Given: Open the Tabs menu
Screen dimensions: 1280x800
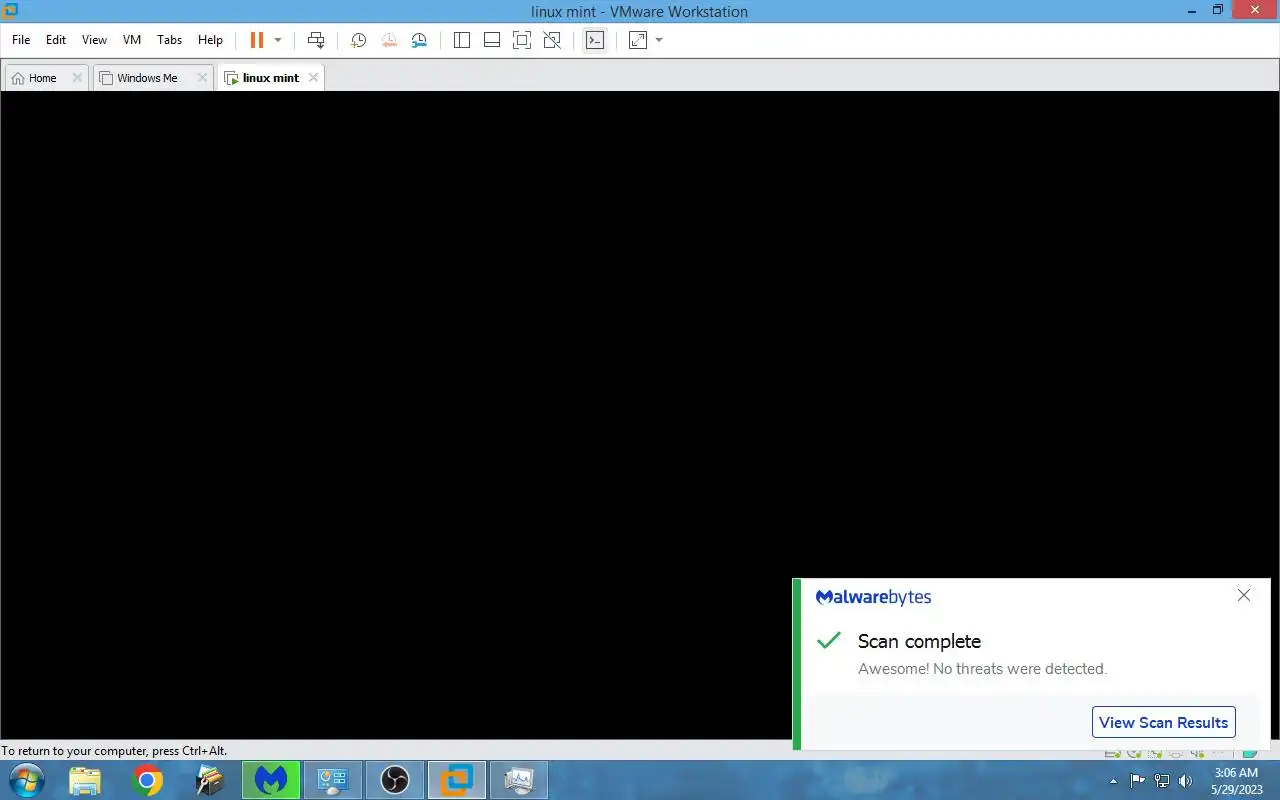Looking at the screenshot, I should coord(170,40).
